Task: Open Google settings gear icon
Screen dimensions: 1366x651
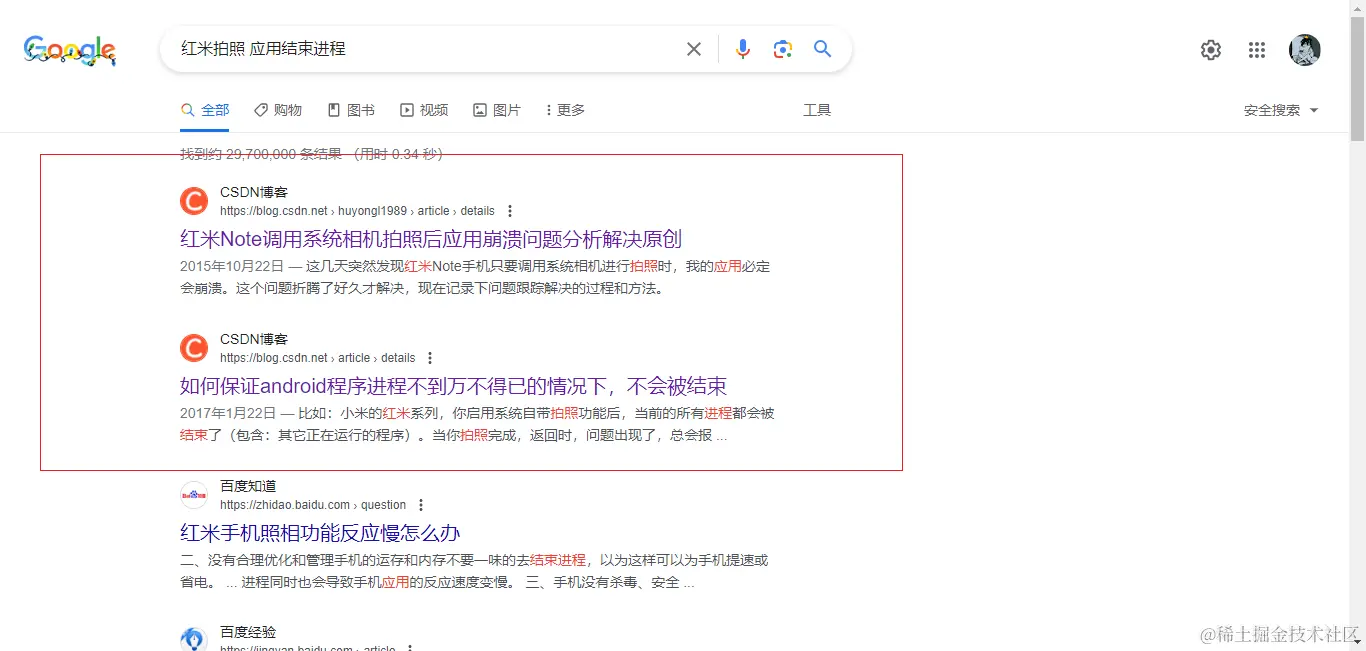Action: [1211, 50]
